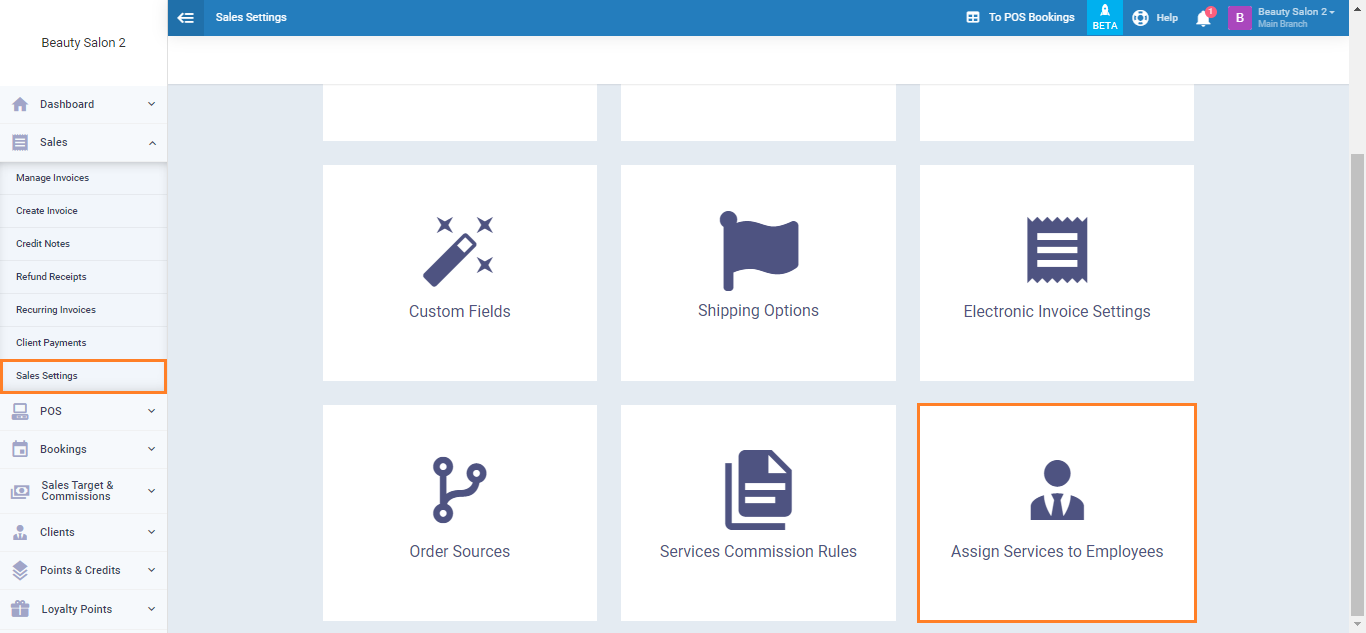Open the Electronic Invoice Settings label
Screen dimensions: 1366x633
tap(1057, 311)
